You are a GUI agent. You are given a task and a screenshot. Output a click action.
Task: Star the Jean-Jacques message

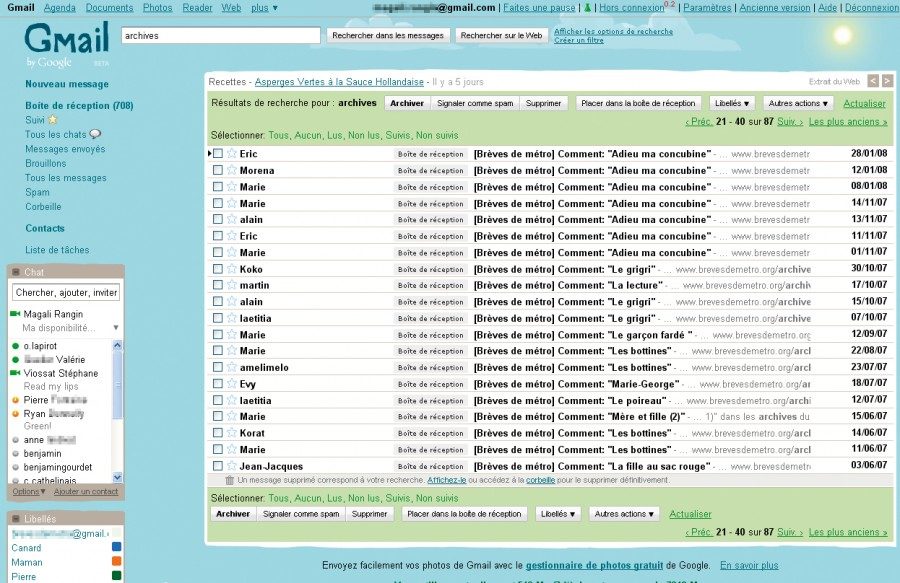(x=232, y=466)
